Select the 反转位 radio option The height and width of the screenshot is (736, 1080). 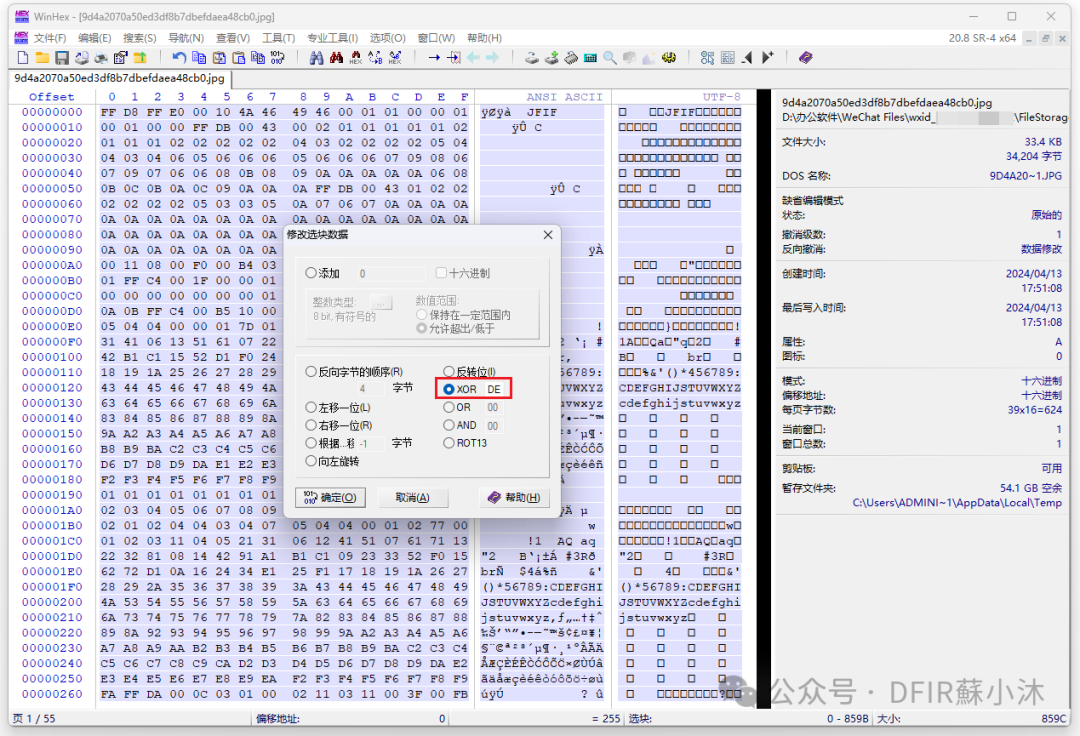pyautogui.click(x=449, y=372)
